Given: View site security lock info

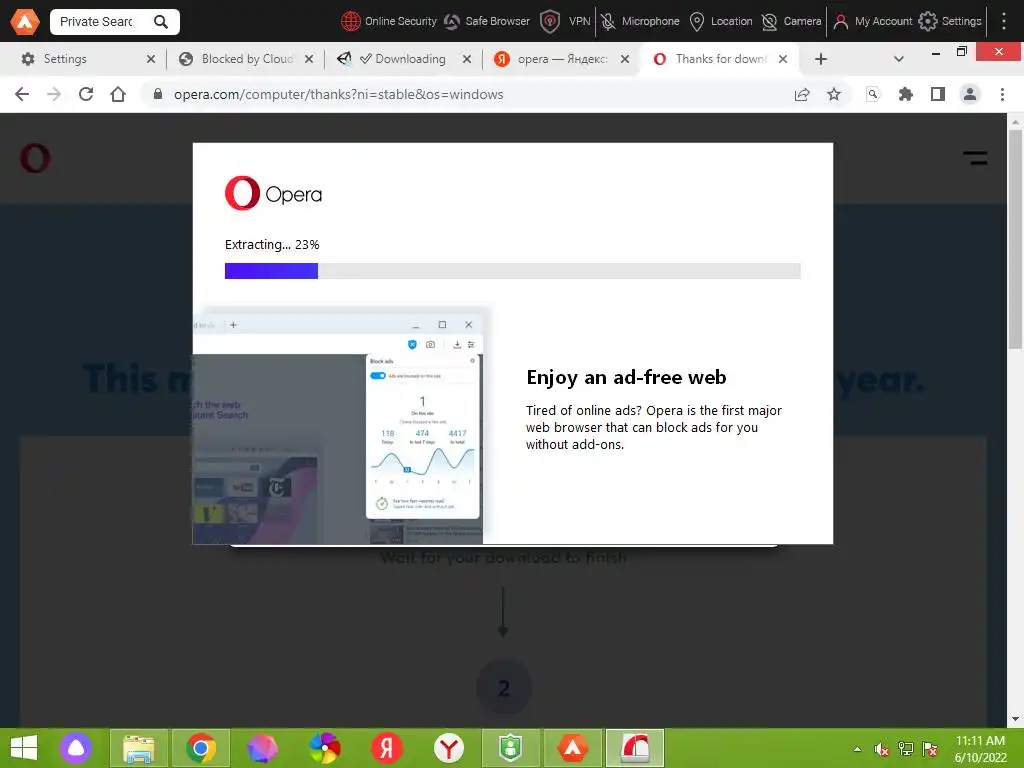Looking at the screenshot, I should point(157,94).
